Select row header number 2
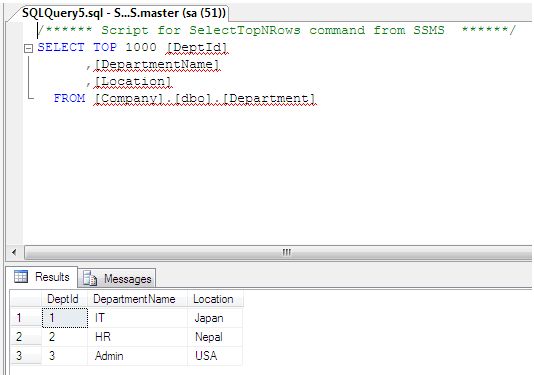Image resolution: width=534 pixels, height=375 pixels. tap(26, 337)
